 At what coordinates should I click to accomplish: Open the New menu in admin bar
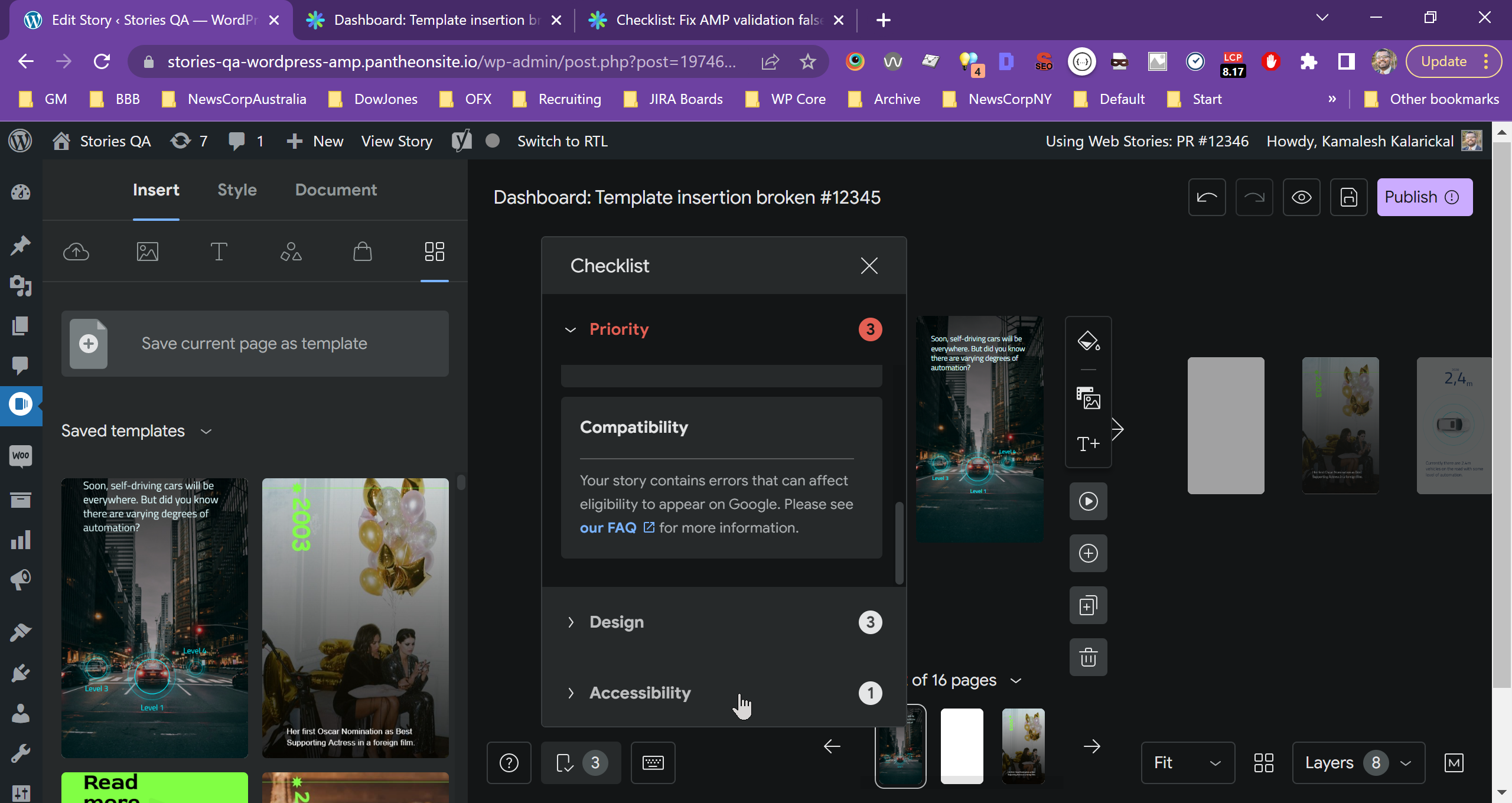click(315, 141)
